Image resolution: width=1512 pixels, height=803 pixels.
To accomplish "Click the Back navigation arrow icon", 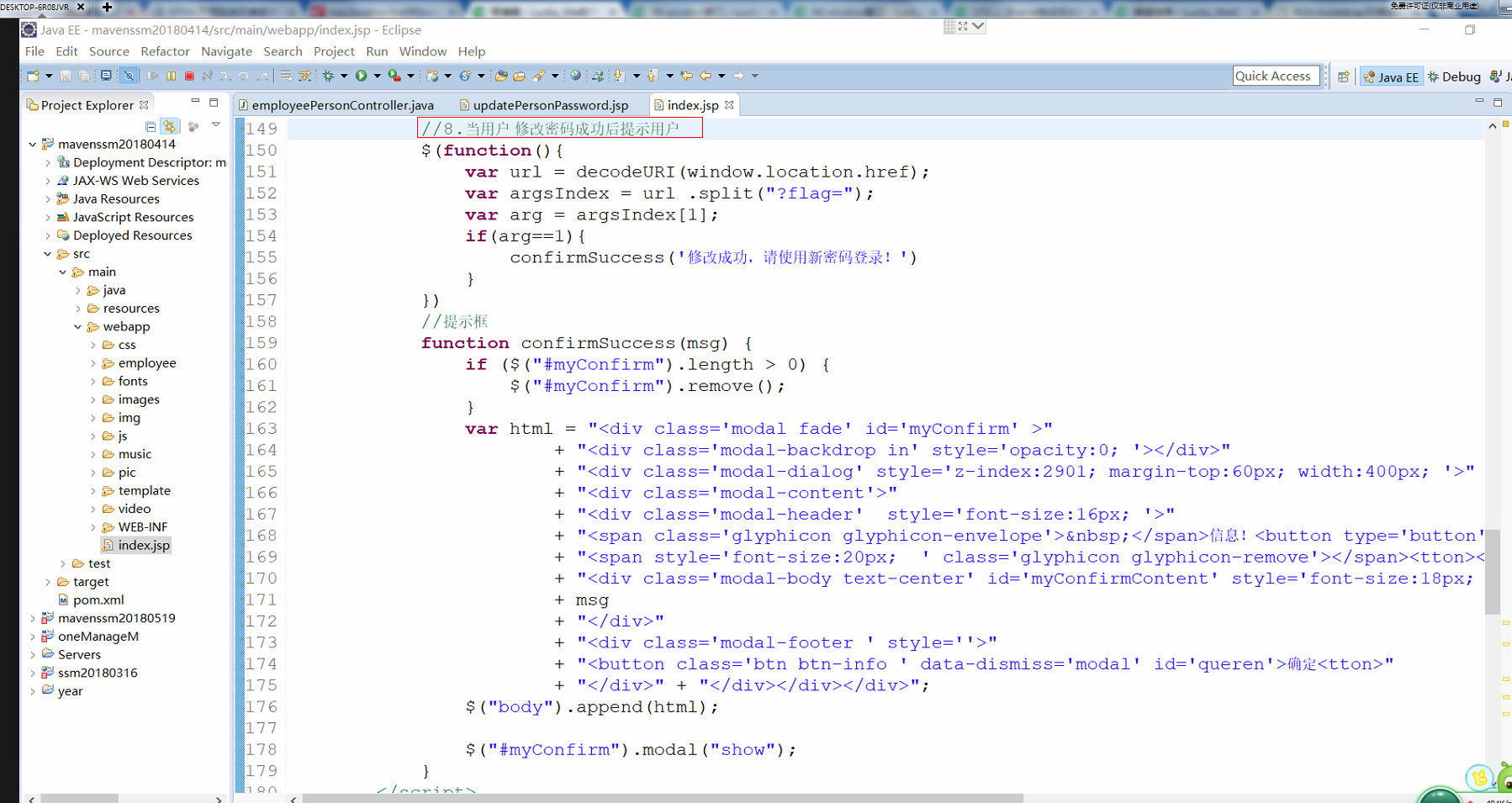I will click(x=706, y=76).
